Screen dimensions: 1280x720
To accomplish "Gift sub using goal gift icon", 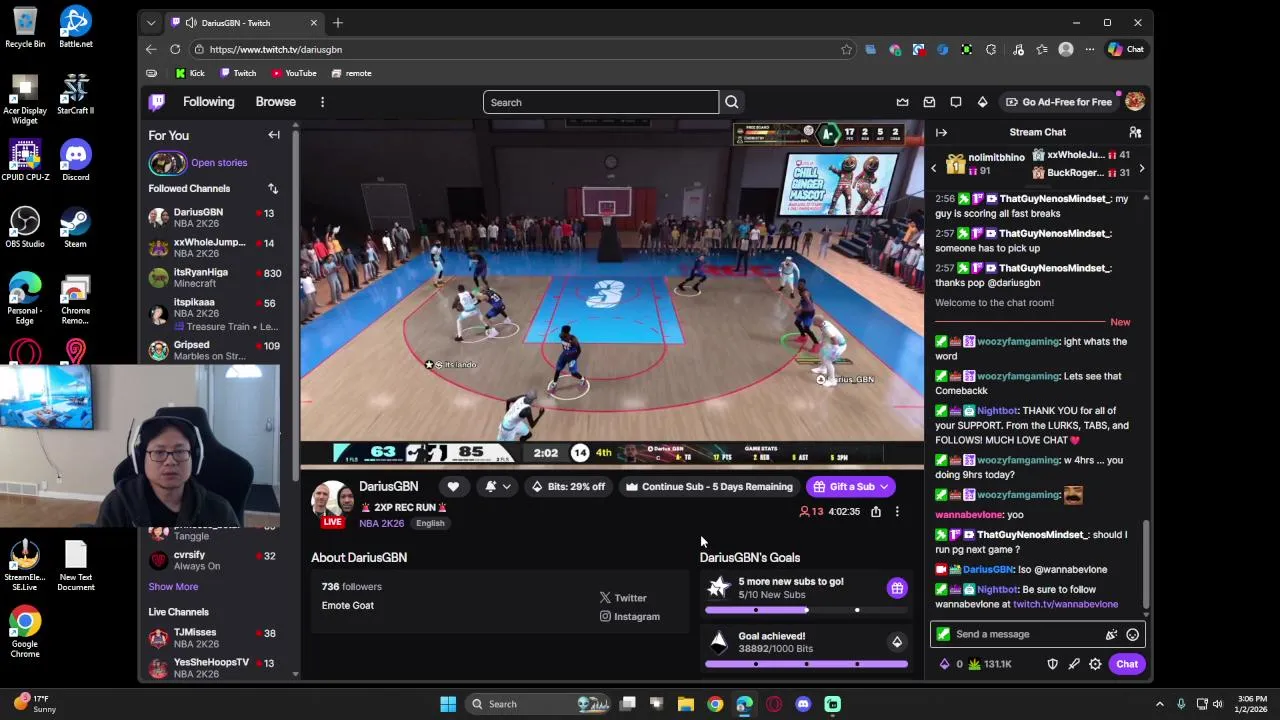I will (897, 588).
